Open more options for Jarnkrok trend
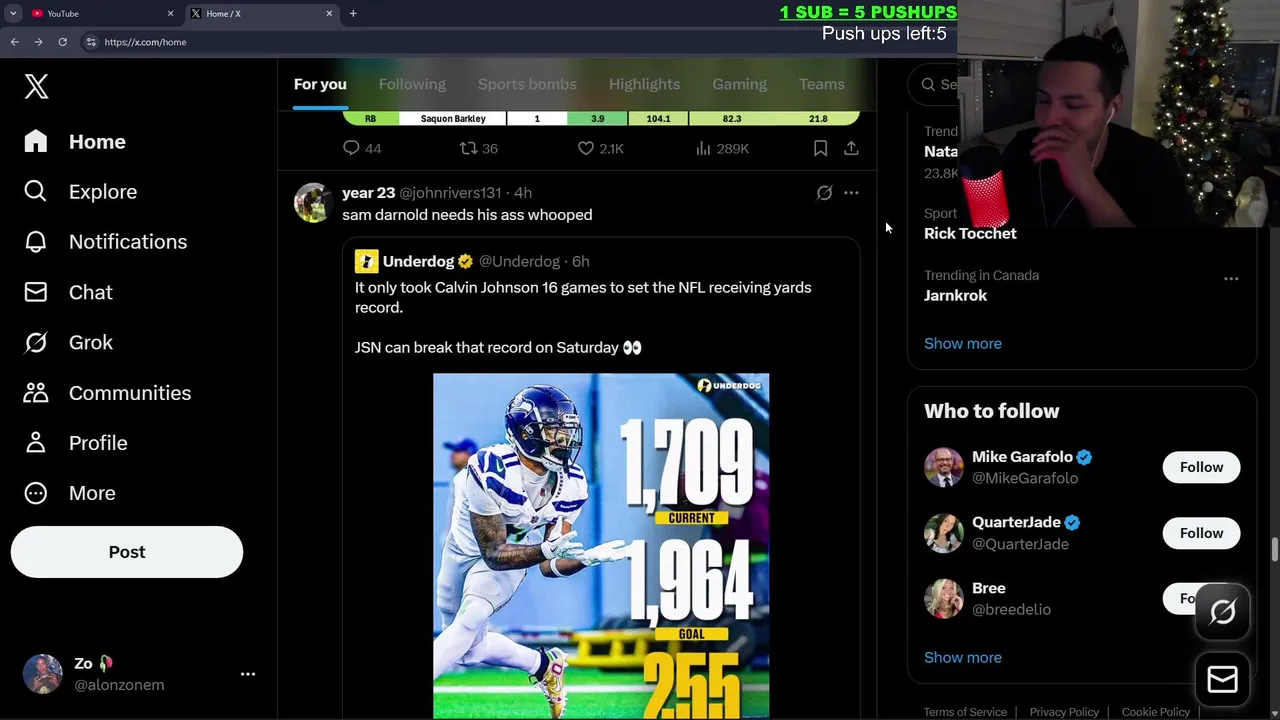This screenshot has width=1280, height=720. point(1231,279)
